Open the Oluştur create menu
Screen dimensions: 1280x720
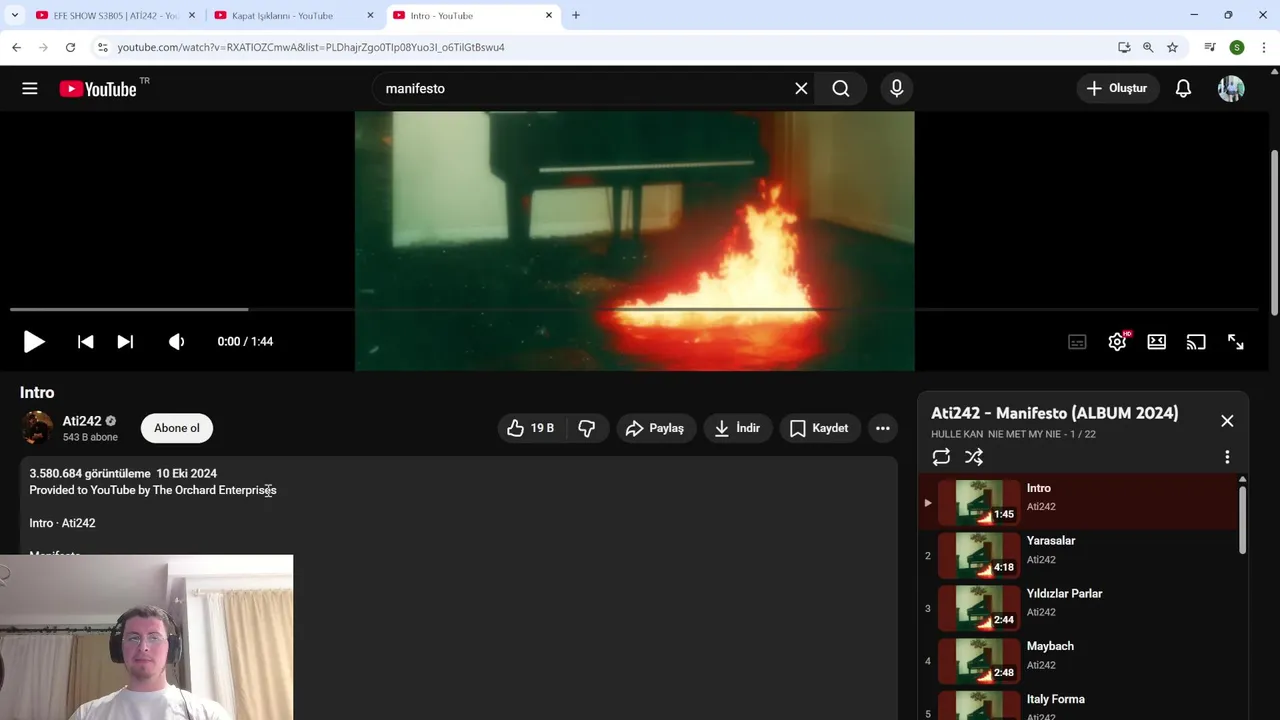pyautogui.click(x=1117, y=88)
